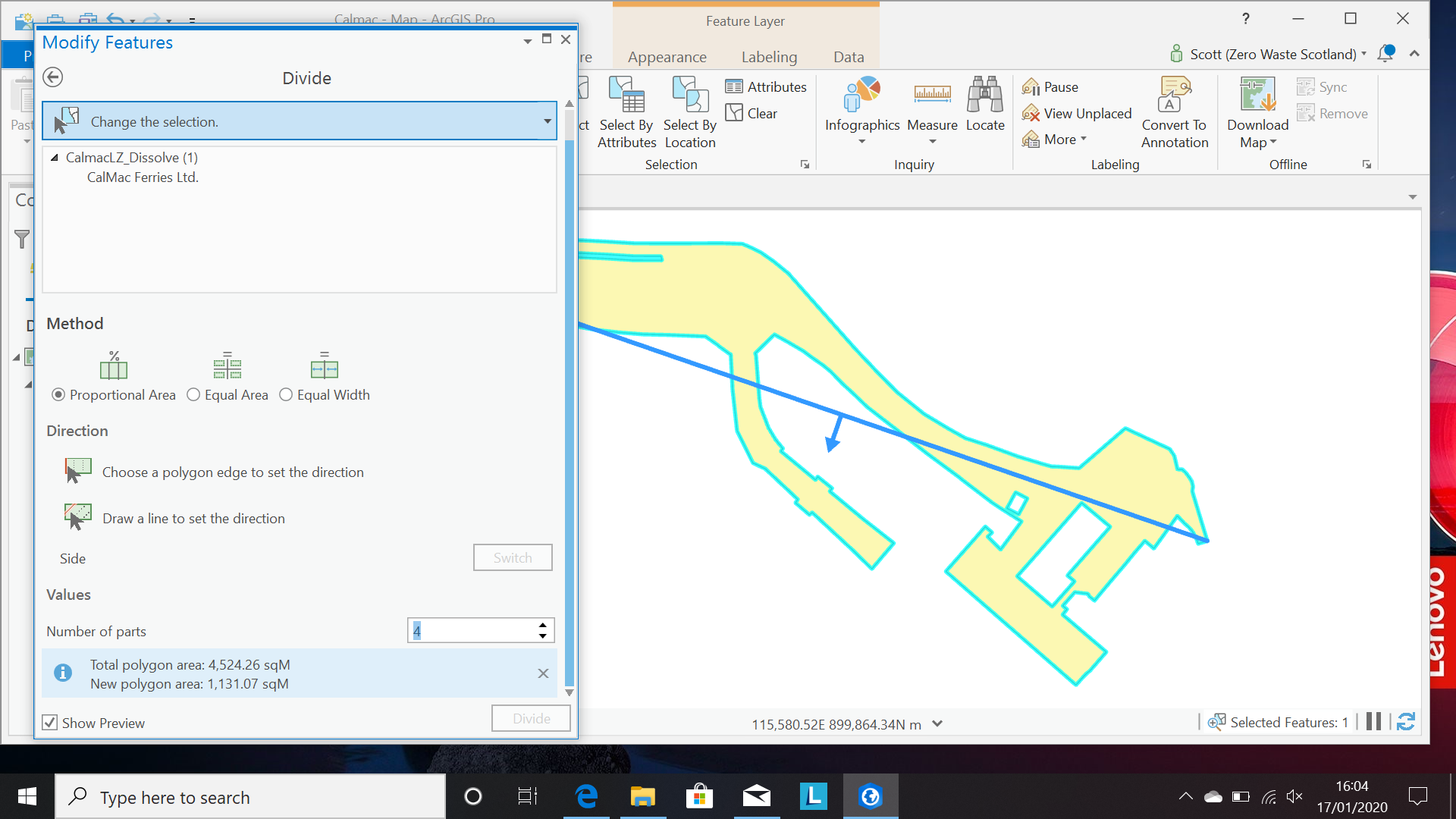
Task: Increase Number of parts with the stepper
Action: [x=541, y=625]
